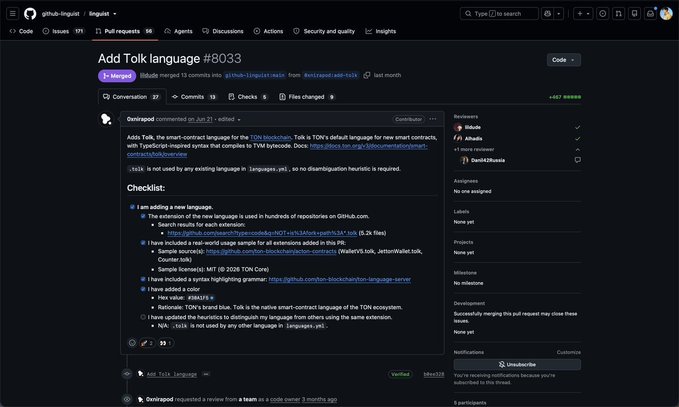Viewport: 679px width, 407px height.
Task: Switch to the Checks 5 tab
Action: (248, 97)
